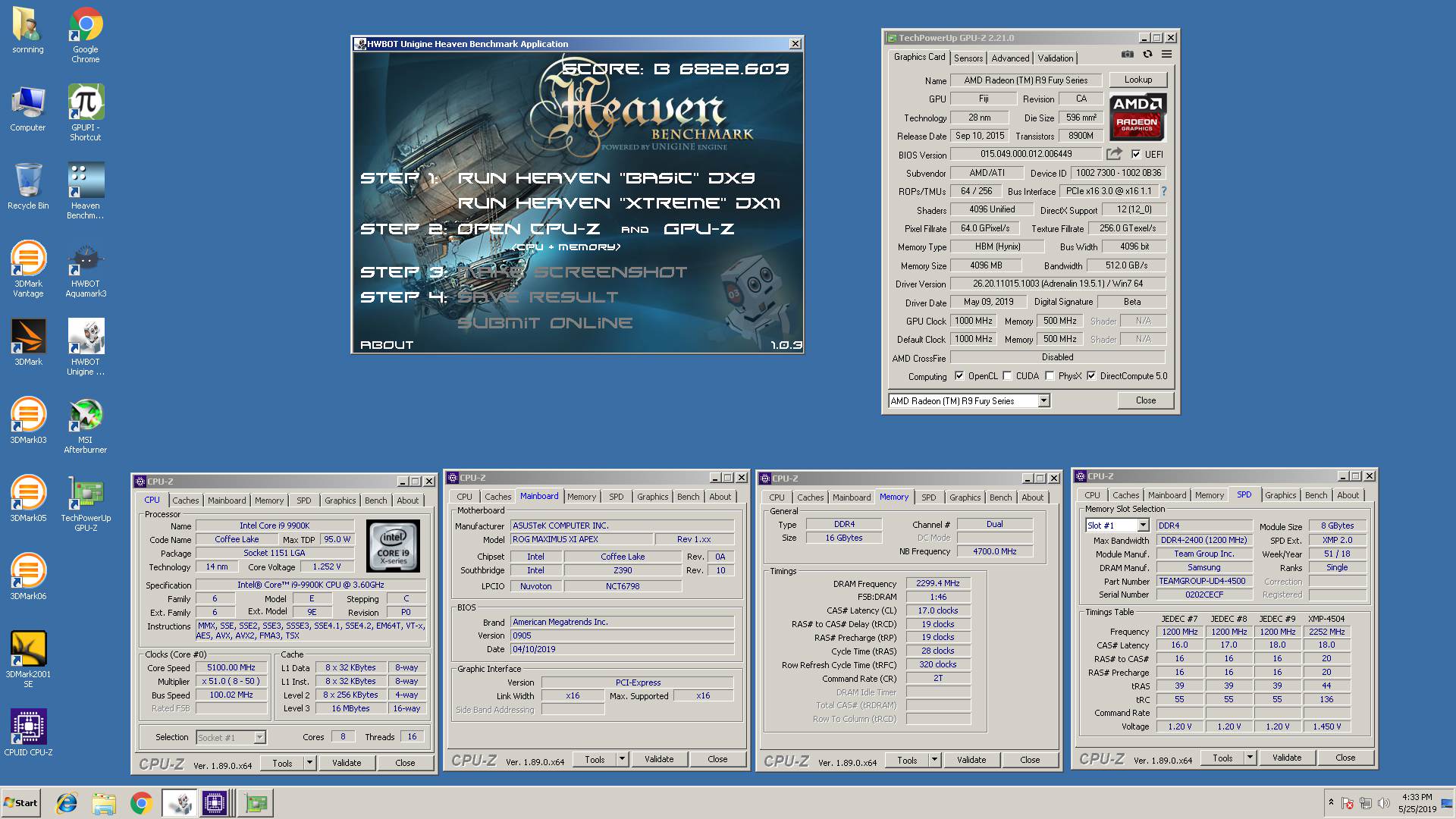The width and height of the screenshot is (1456, 819).
Task: Open the GPU selection dropdown in GPU-Z
Action: (x=1044, y=400)
